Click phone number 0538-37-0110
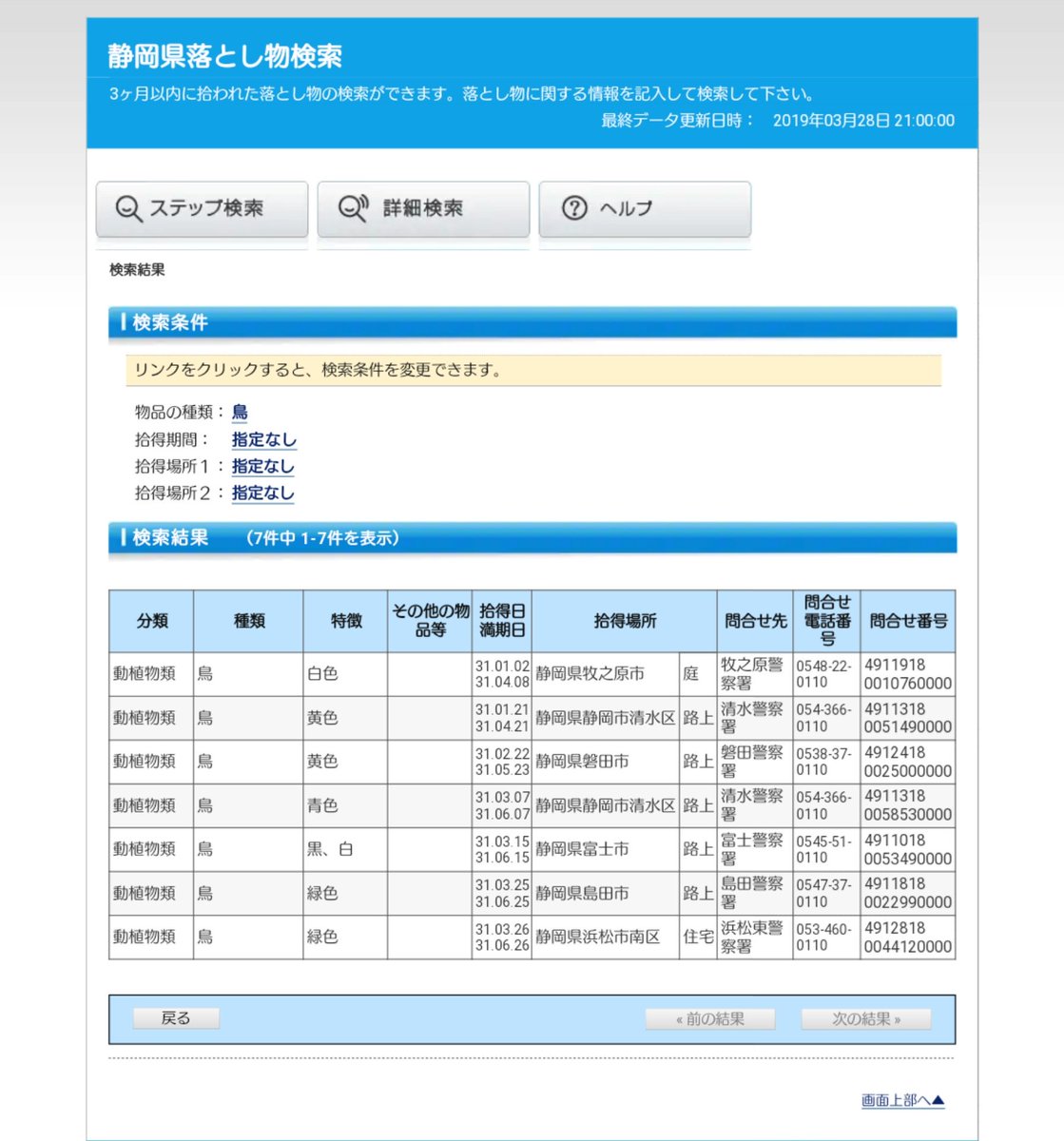This screenshot has height=1141, width=1064. 827,762
